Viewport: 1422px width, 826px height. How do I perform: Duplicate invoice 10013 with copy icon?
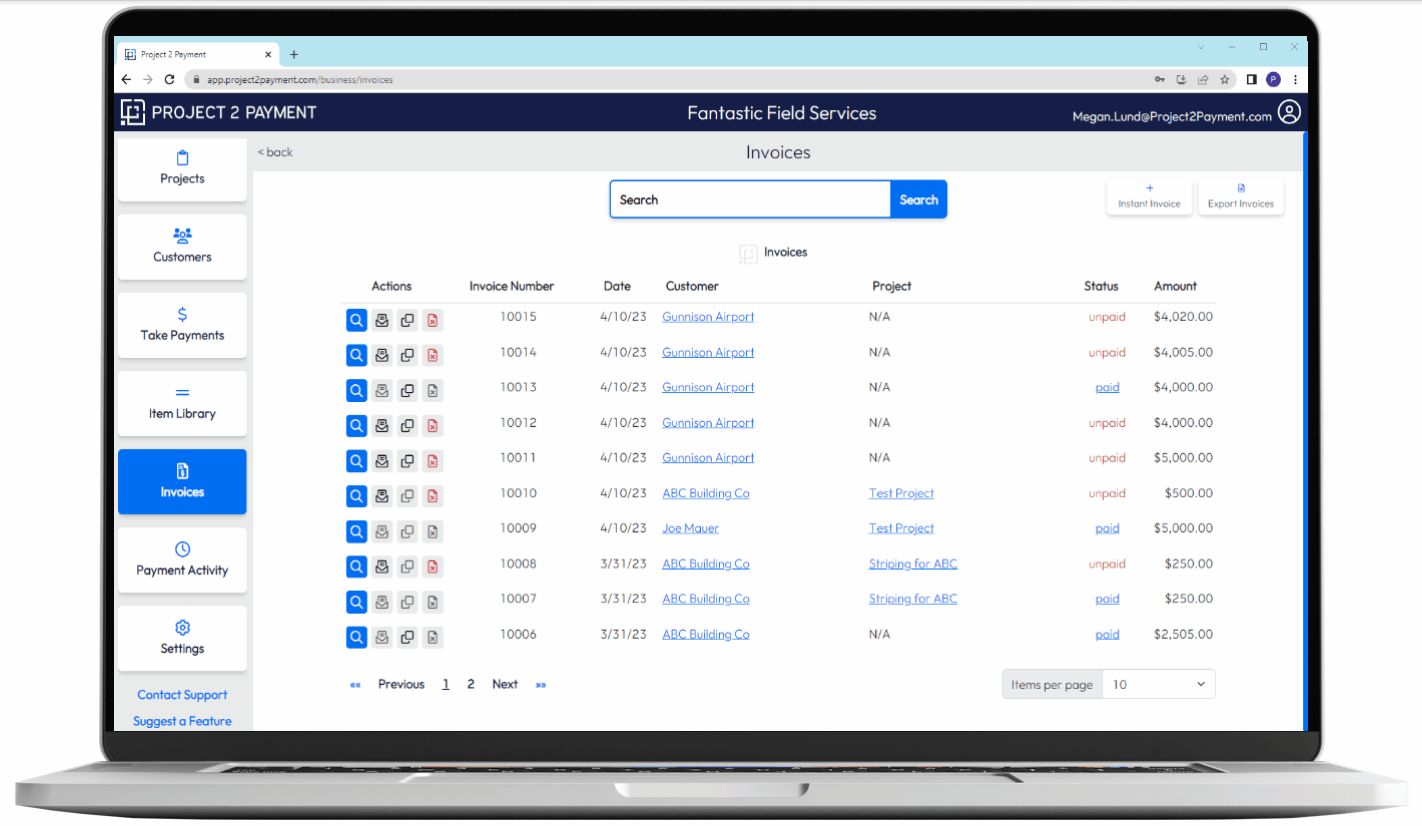[407, 390]
